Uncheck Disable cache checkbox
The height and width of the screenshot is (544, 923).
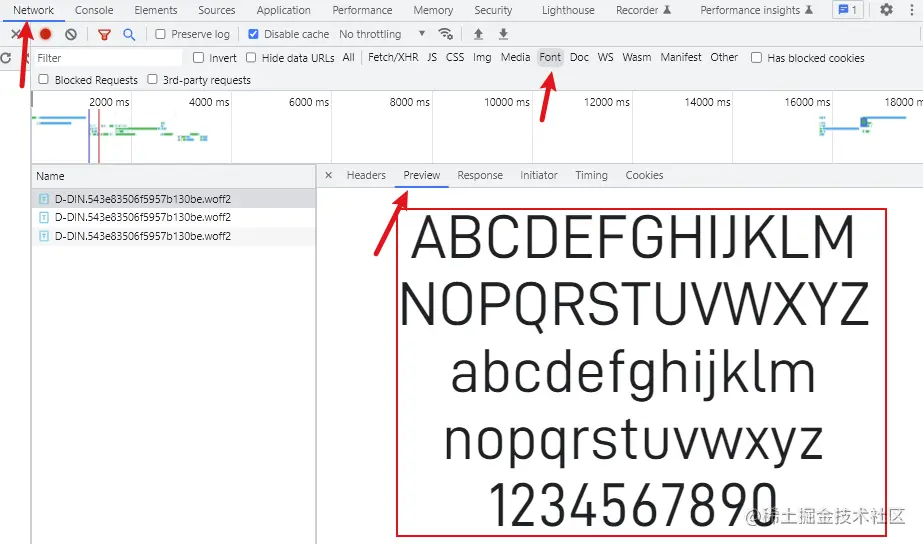tap(253, 34)
